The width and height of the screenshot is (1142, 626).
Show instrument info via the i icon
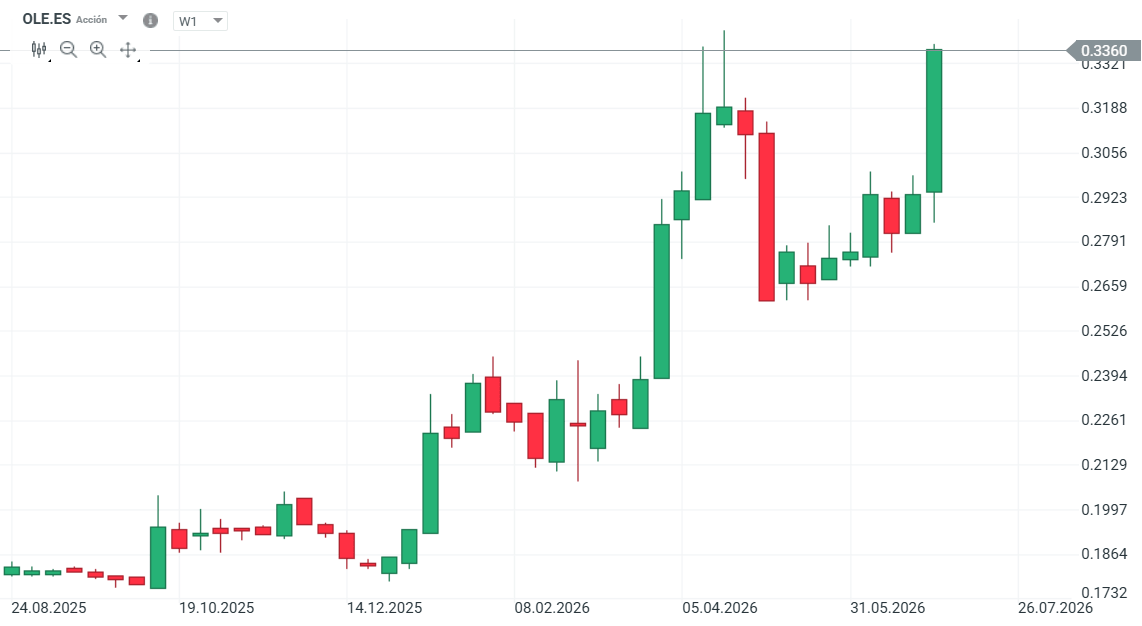point(151,20)
